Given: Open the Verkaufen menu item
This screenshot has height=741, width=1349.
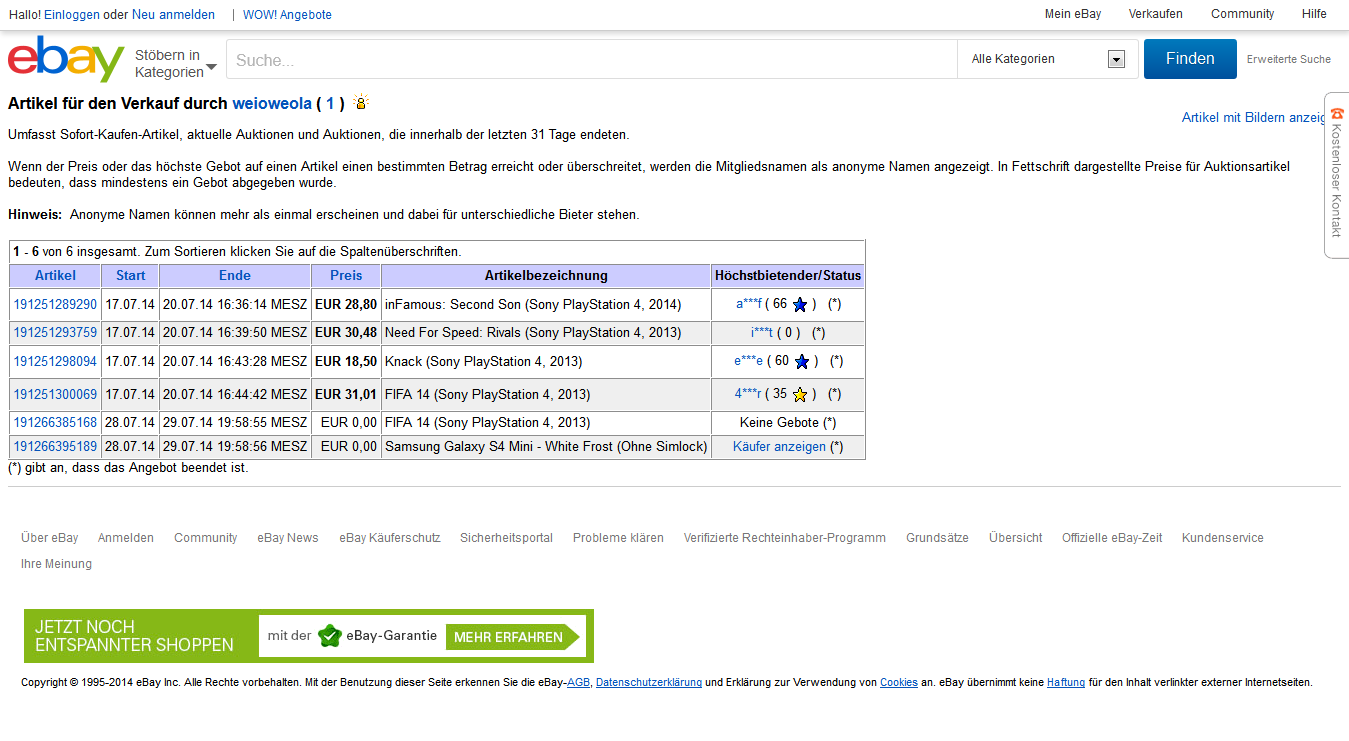Looking at the screenshot, I should point(1155,14).
